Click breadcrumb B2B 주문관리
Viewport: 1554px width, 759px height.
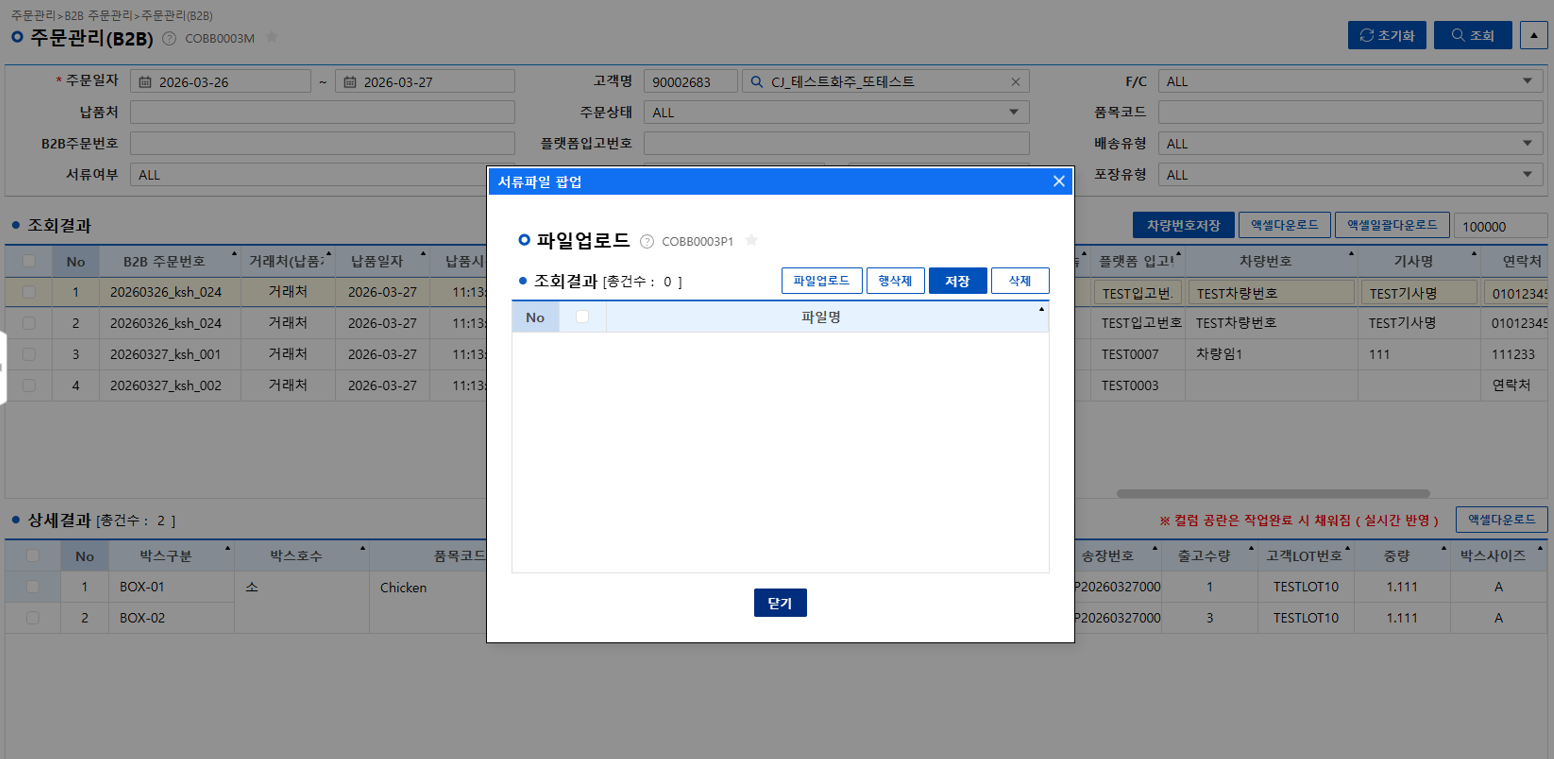[100, 17]
